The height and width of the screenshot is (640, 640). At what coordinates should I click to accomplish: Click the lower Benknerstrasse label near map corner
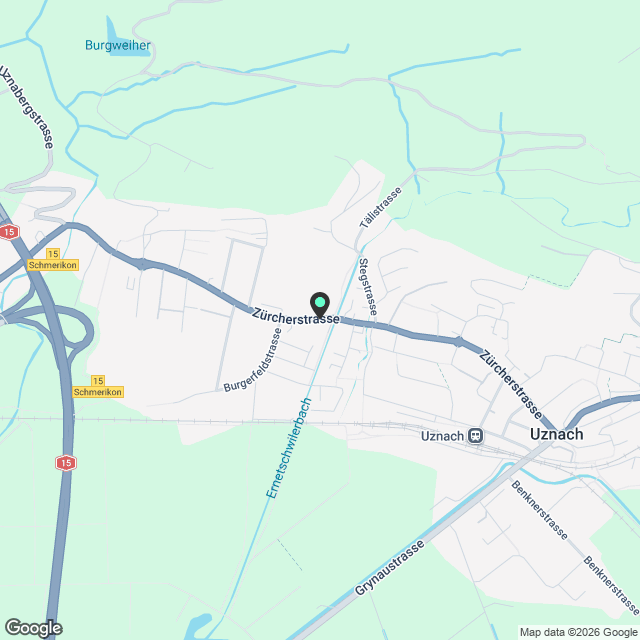pyautogui.click(x=611, y=586)
